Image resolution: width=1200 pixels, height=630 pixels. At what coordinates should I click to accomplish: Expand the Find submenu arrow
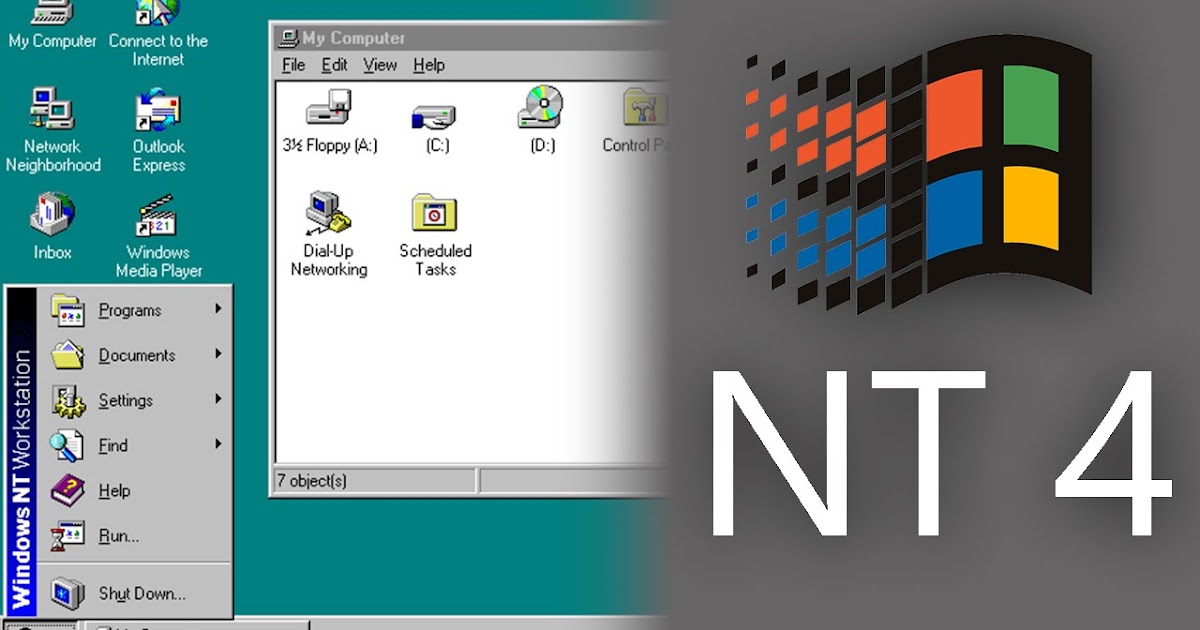point(217,444)
